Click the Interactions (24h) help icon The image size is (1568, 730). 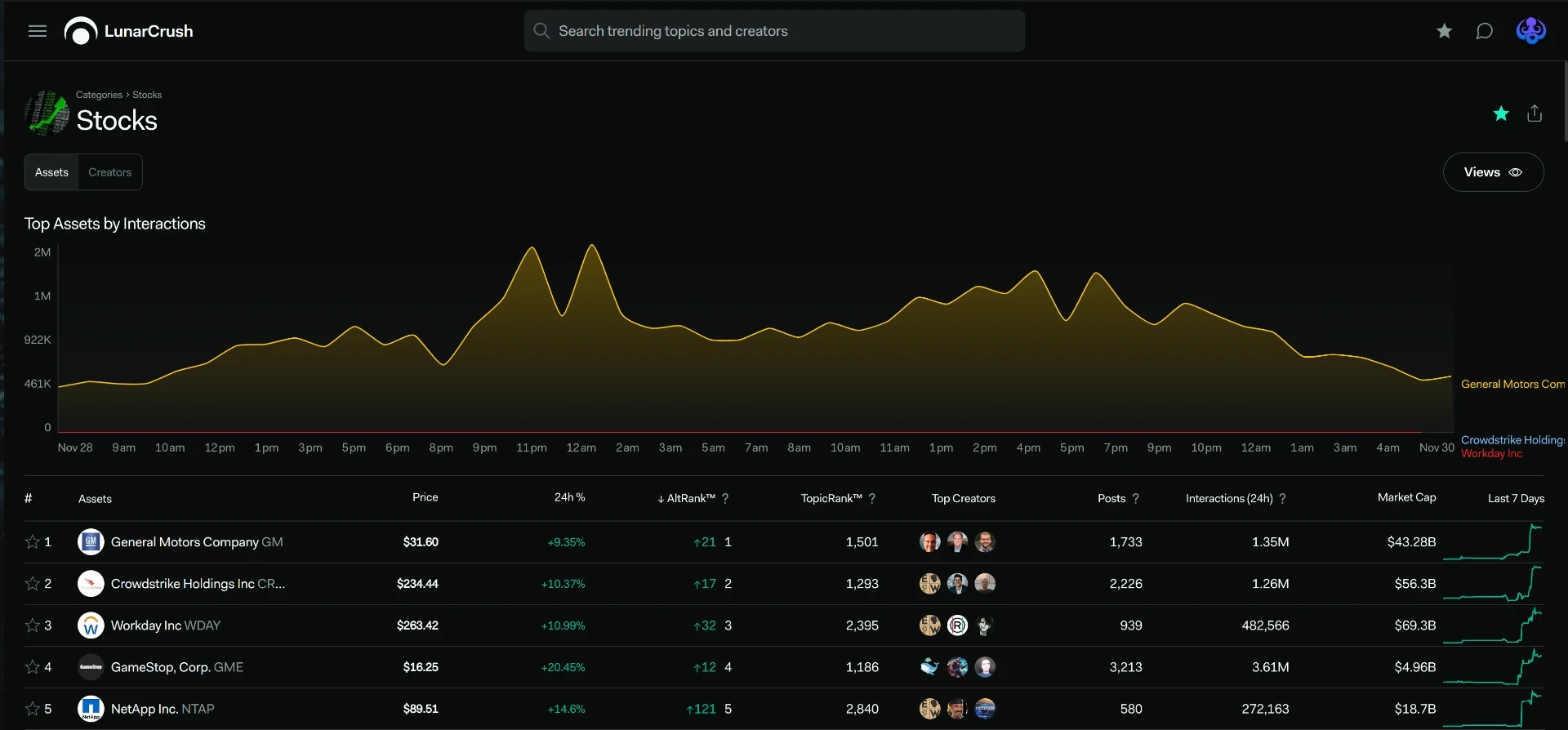point(1282,498)
